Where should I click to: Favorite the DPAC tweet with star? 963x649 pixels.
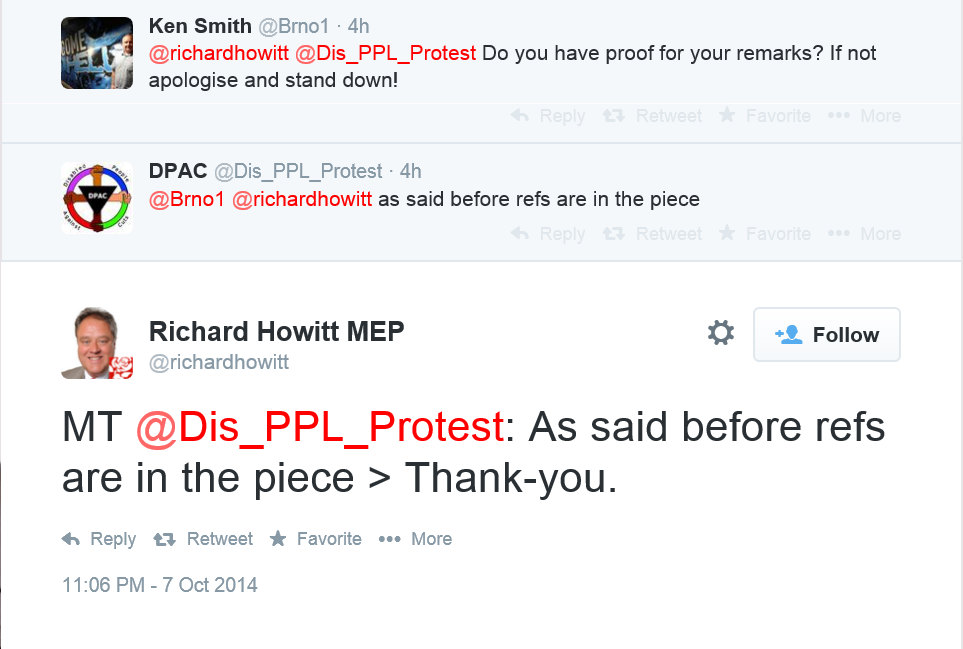point(727,233)
